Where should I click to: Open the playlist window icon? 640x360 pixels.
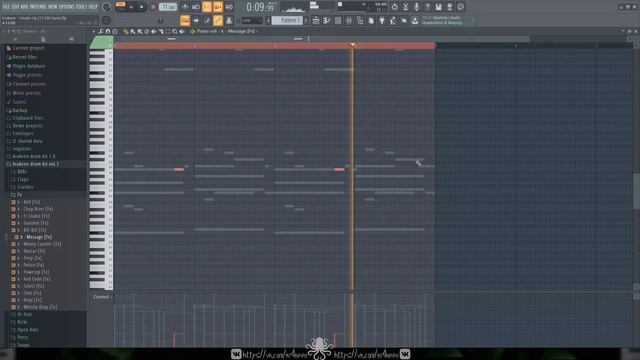[x=316, y=20]
